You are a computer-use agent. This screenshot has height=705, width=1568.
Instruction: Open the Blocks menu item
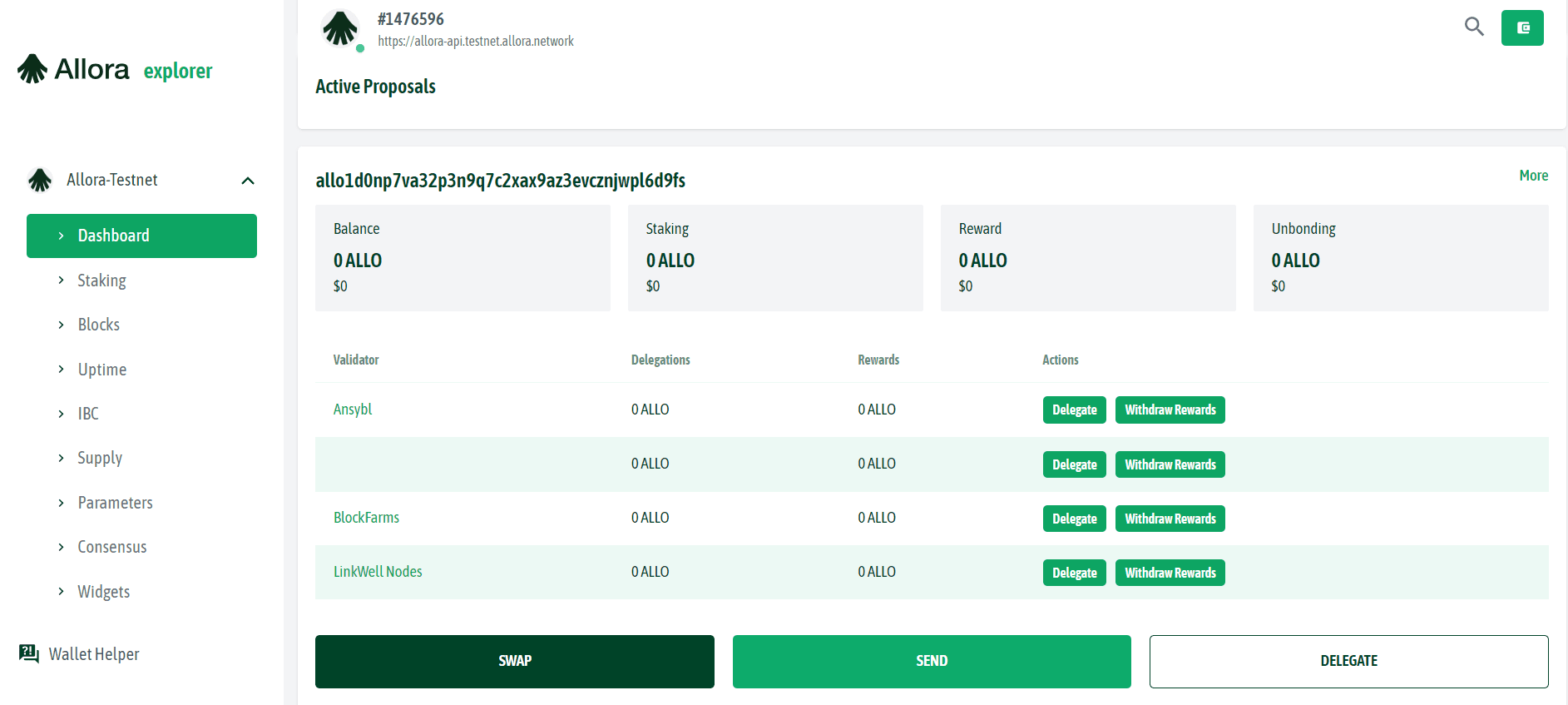click(x=98, y=325)
